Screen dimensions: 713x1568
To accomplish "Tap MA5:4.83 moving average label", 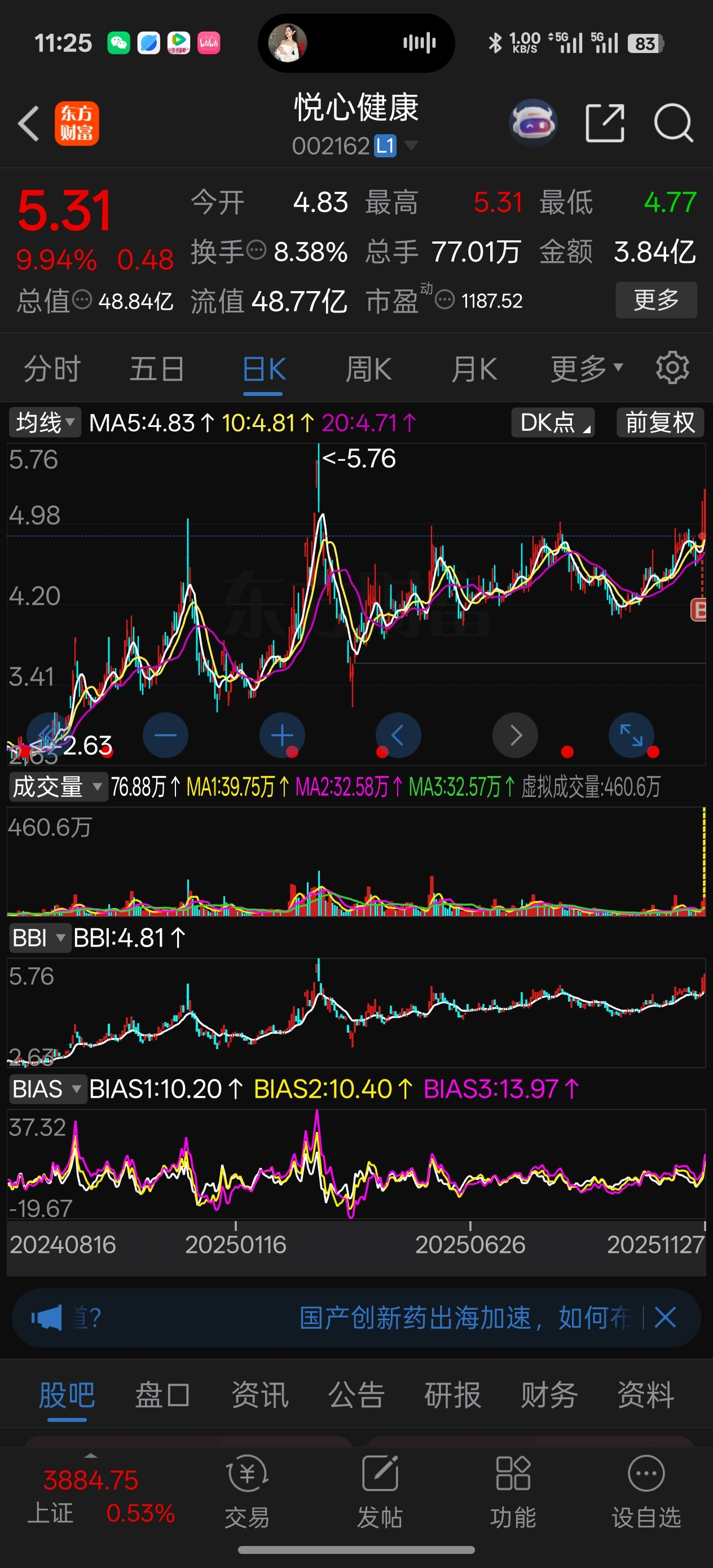I will tap(152, 422).
